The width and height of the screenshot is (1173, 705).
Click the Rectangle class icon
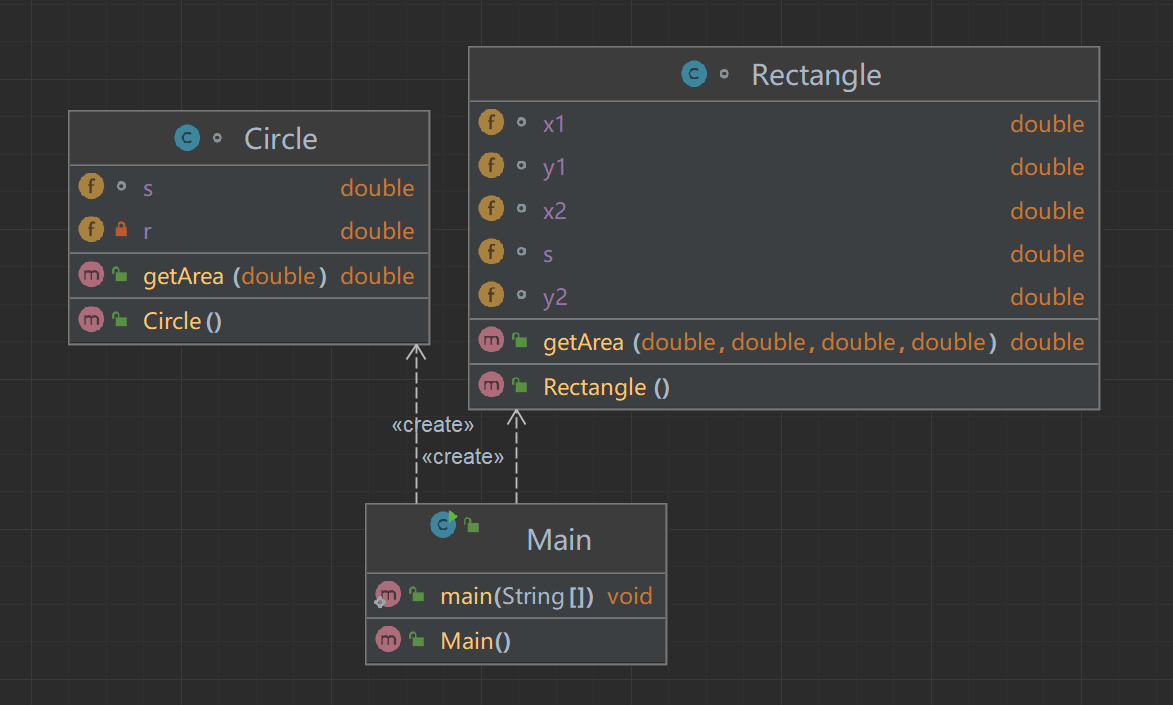693,74
